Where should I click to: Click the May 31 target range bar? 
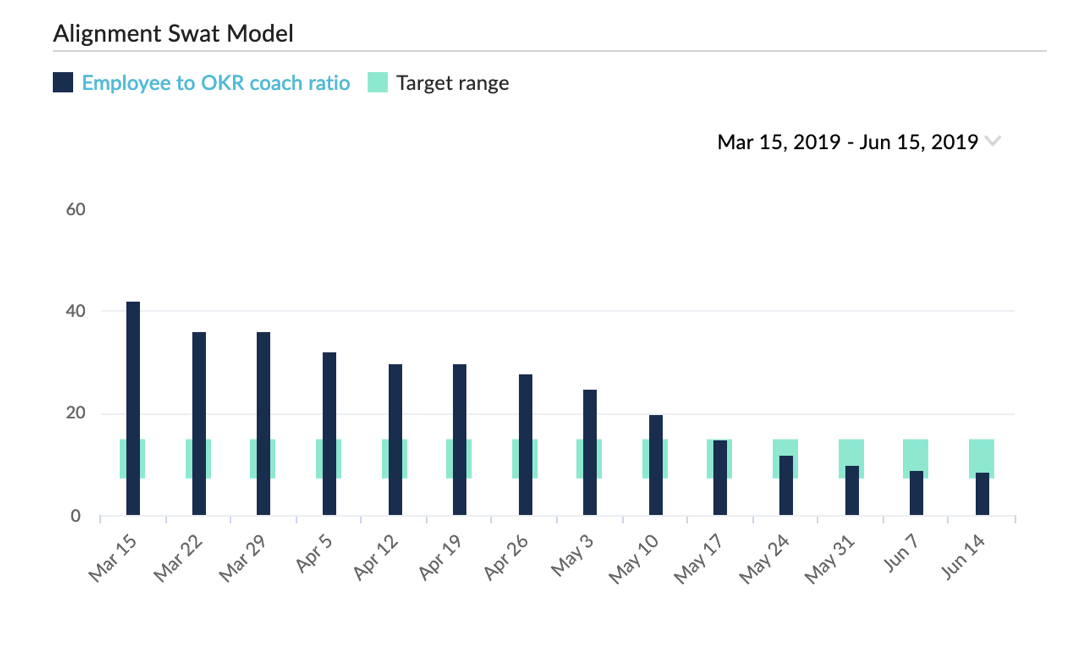[x=851, y=451]
